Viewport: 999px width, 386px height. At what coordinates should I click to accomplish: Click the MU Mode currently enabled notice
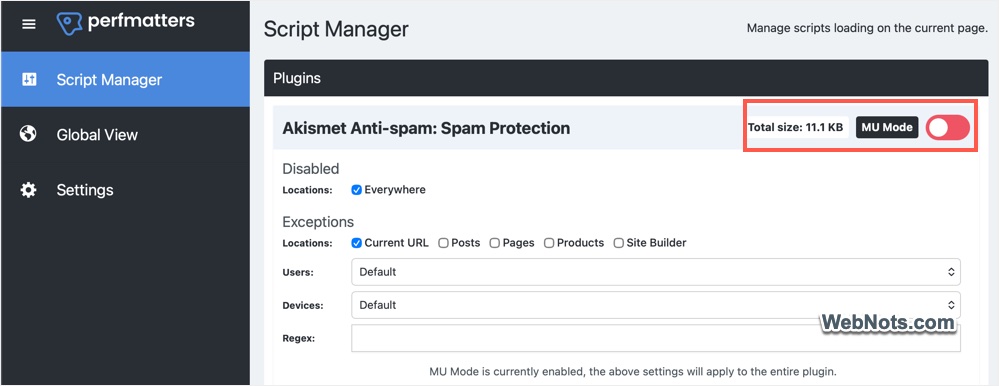click(x=633, y=371)
